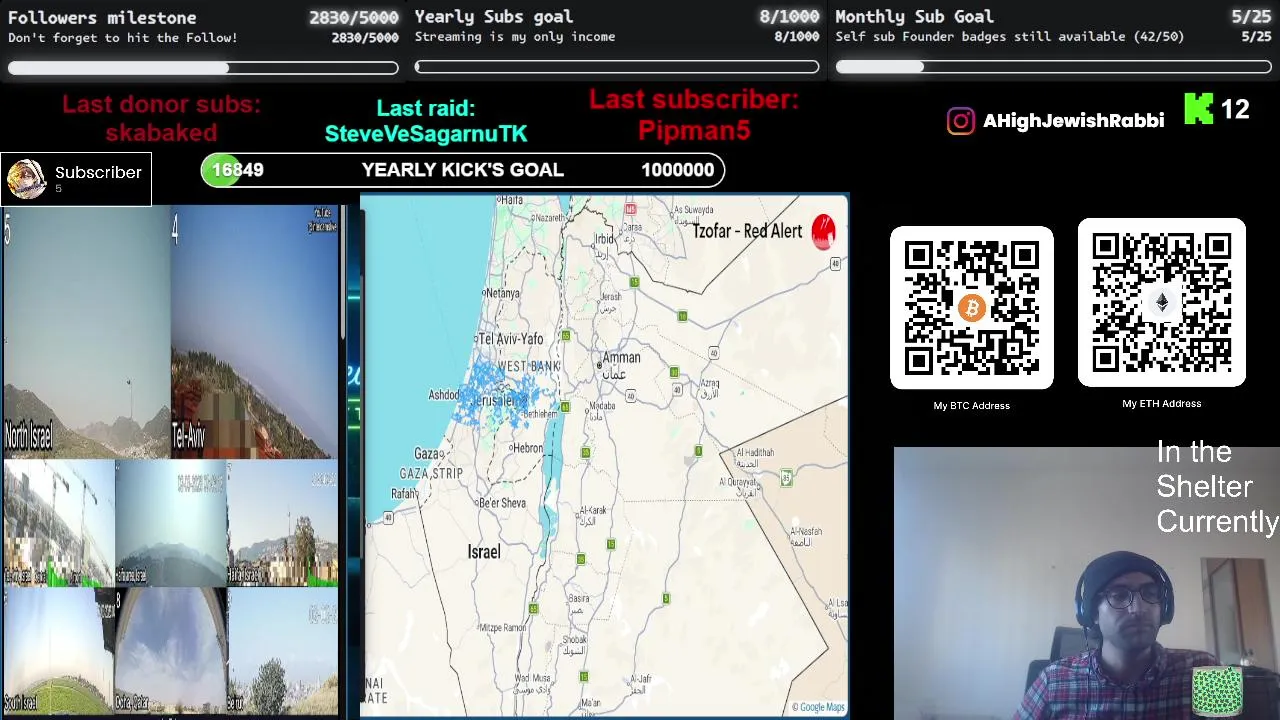Click the Yearly Subs goal progress bar
The image size is (1280, 720).
(x=617, y=68)
